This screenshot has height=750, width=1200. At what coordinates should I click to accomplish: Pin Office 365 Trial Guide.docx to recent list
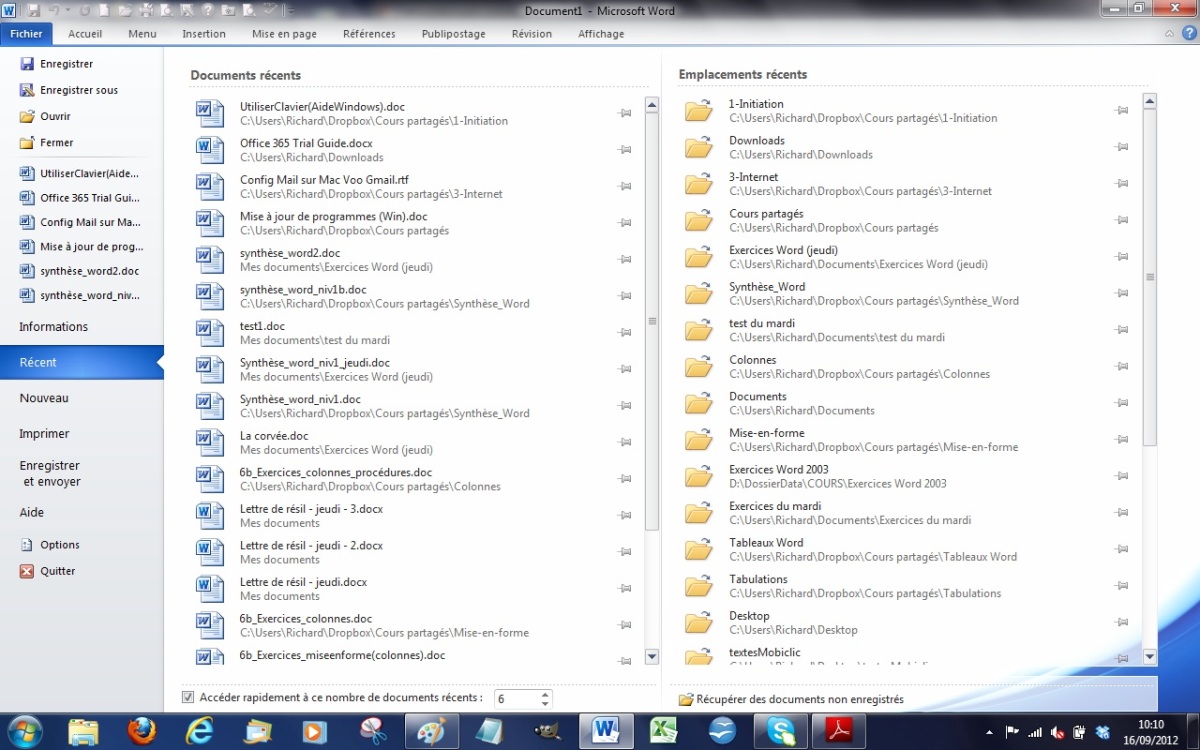coord(625,150)
